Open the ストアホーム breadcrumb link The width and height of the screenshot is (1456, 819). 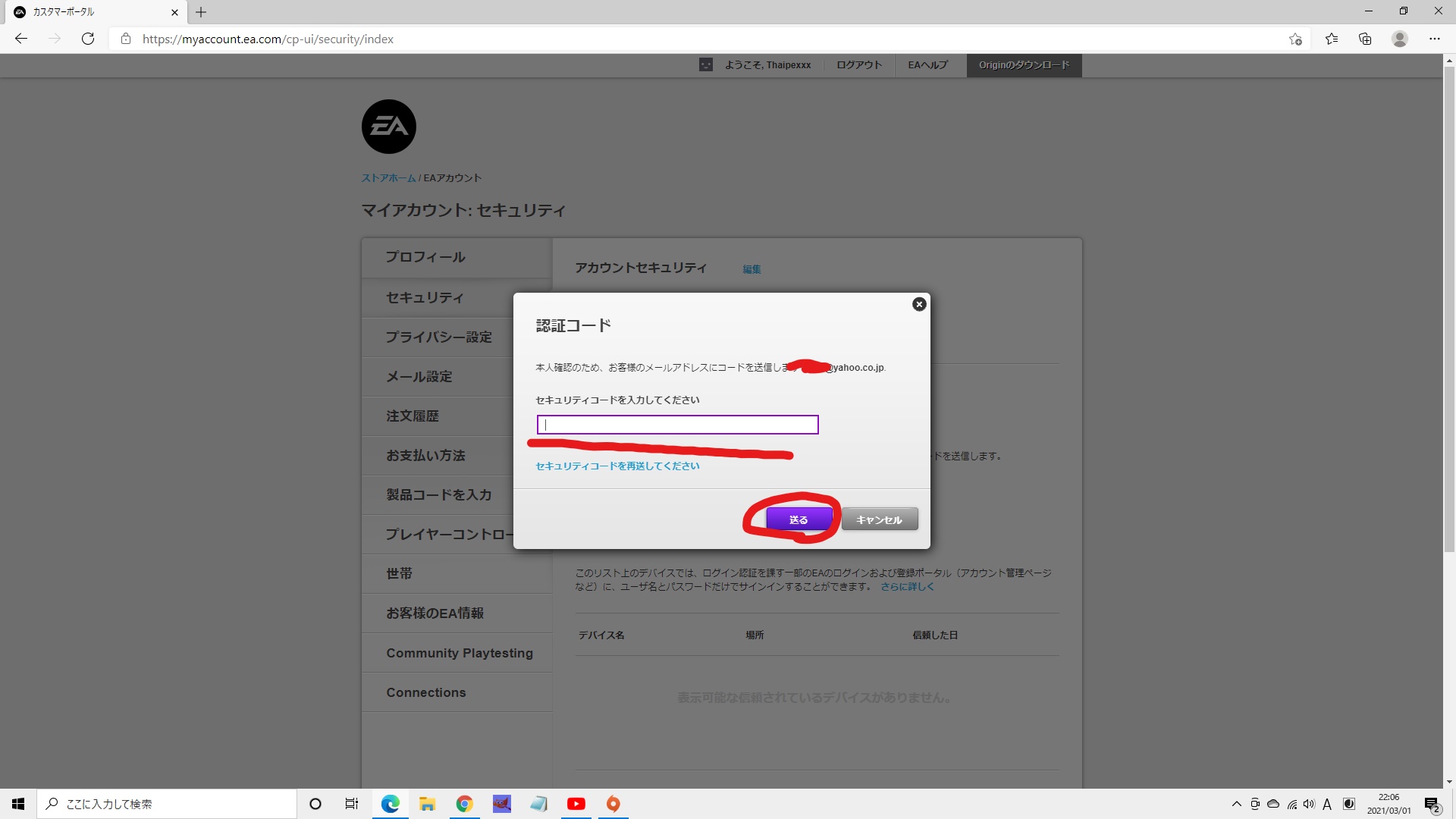(x=388, y=177)
